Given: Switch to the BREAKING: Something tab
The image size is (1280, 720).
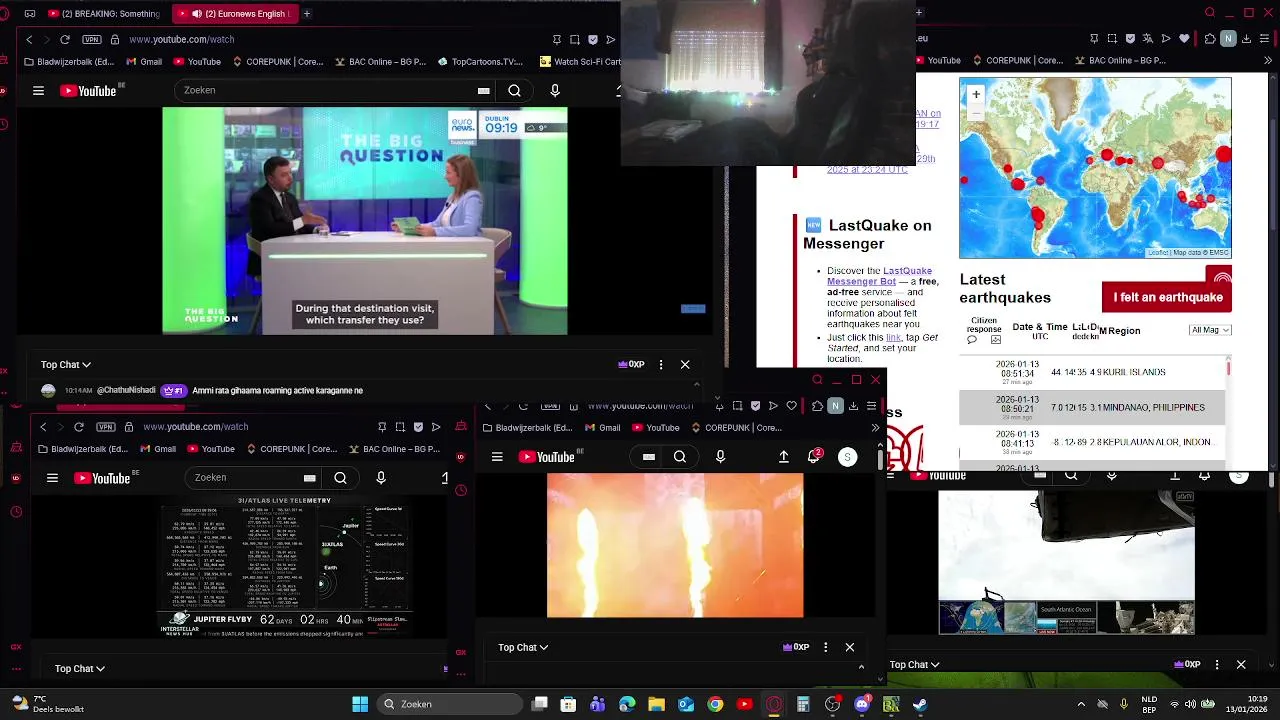Looking at the screenshot, I should tap(103, 14).
